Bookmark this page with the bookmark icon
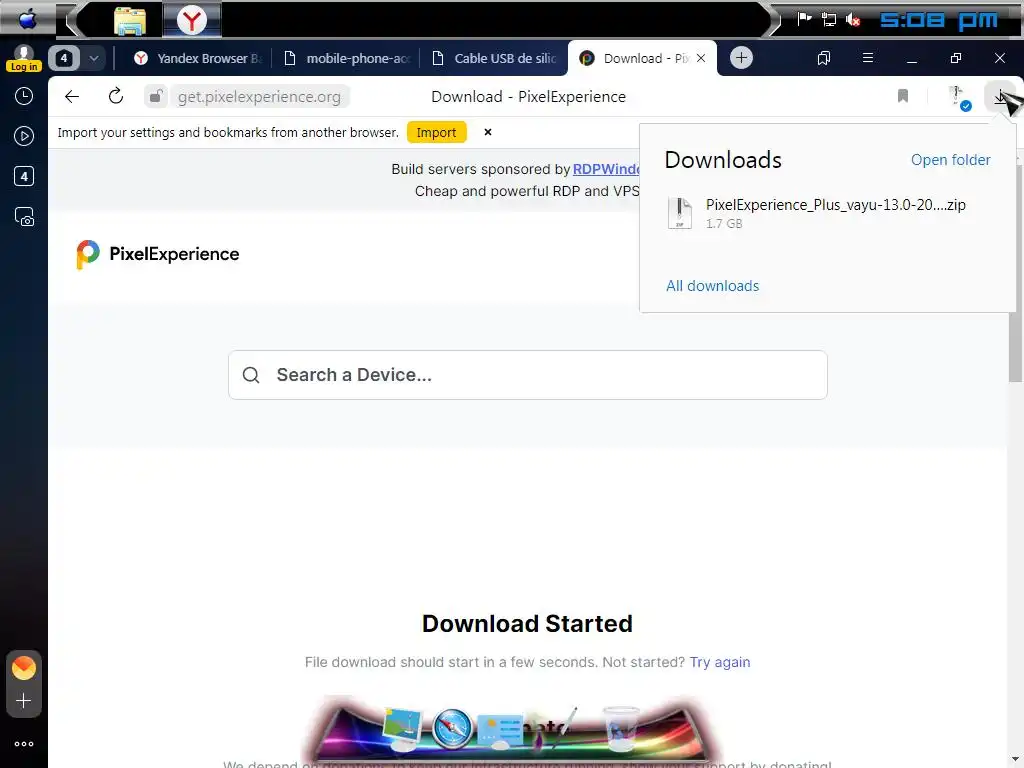Screen dimensions: 1024x768 point(903,97)
